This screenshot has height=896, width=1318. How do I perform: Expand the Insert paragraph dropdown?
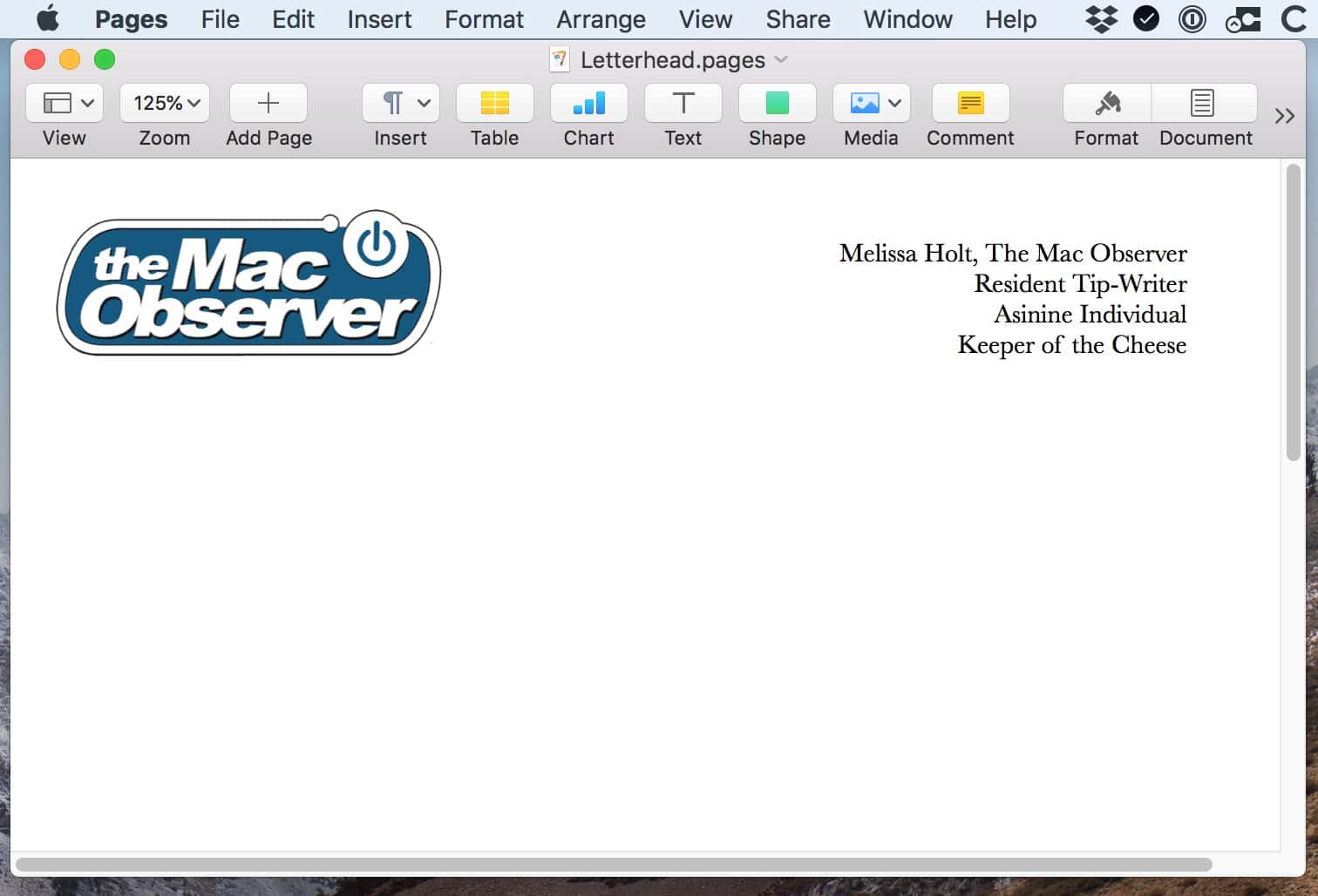pos(401,104)
